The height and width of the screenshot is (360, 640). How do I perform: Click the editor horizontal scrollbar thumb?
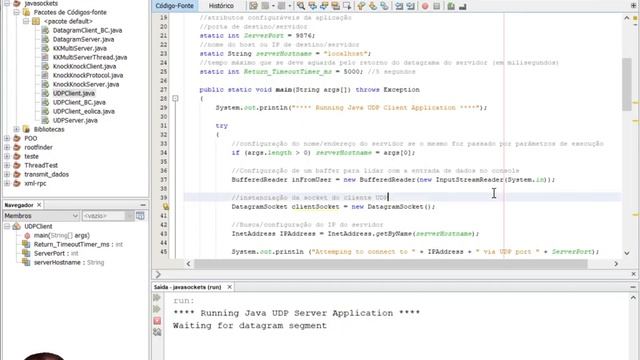tap(391, 264)
